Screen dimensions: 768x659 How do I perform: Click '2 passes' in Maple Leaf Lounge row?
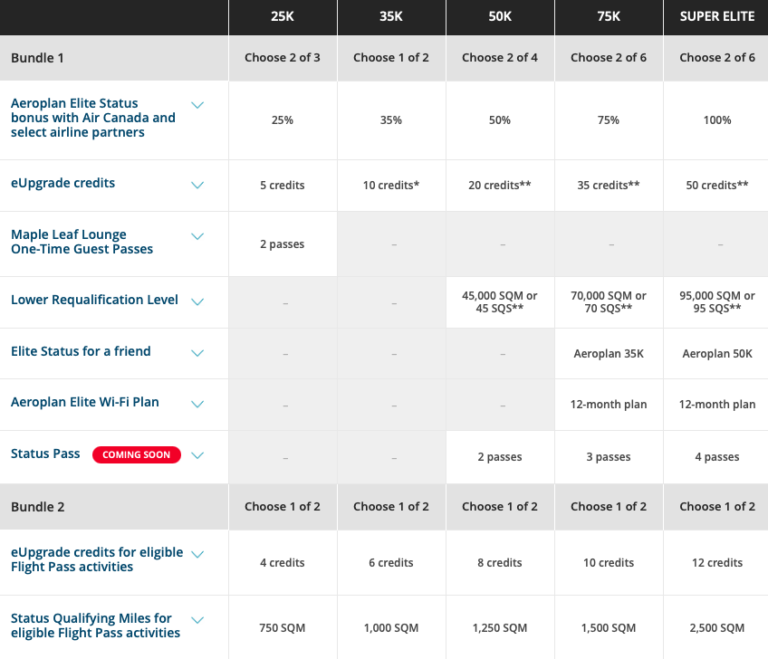[x=283, y=244]
